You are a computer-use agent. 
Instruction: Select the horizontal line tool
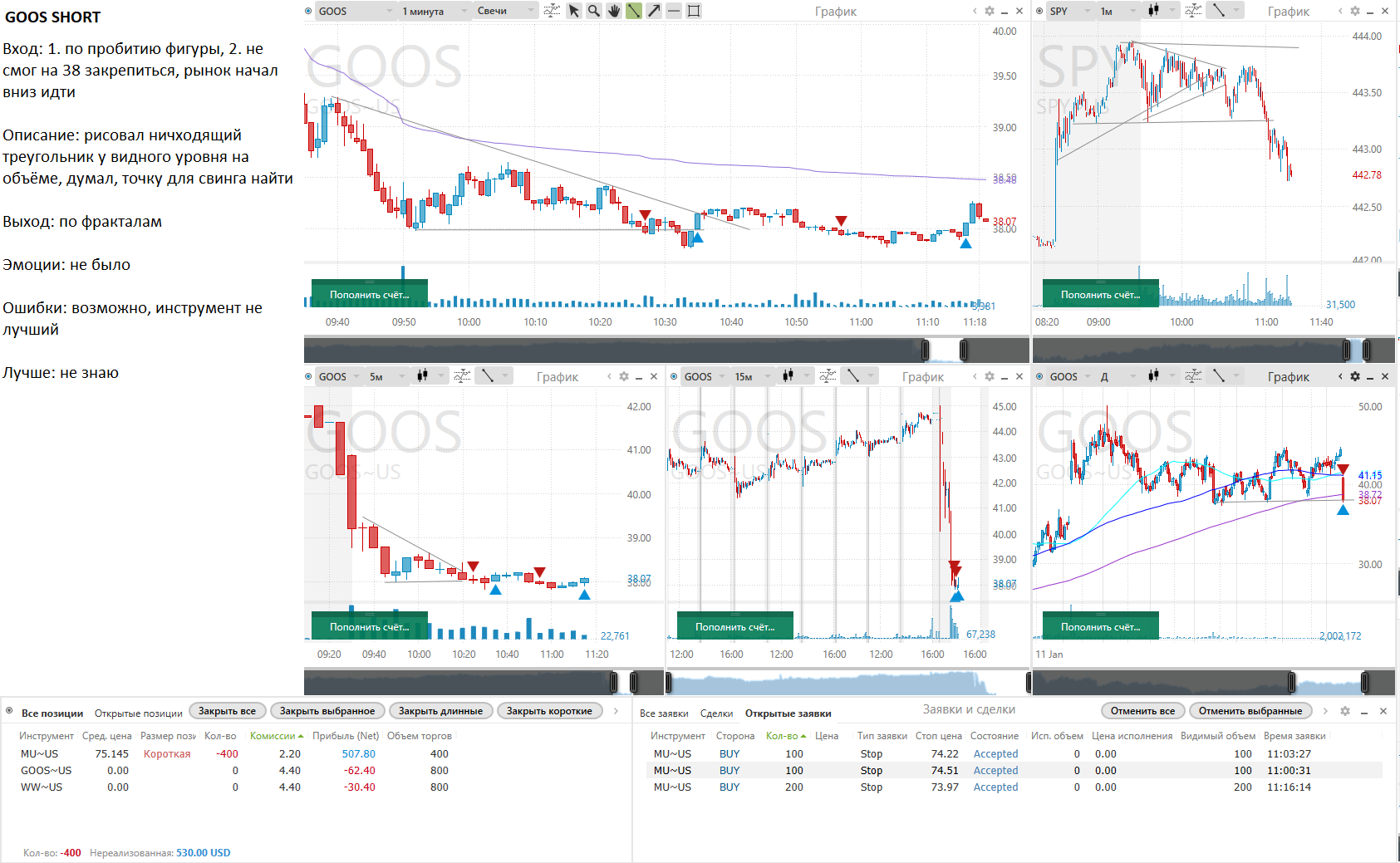click(674, 11)
